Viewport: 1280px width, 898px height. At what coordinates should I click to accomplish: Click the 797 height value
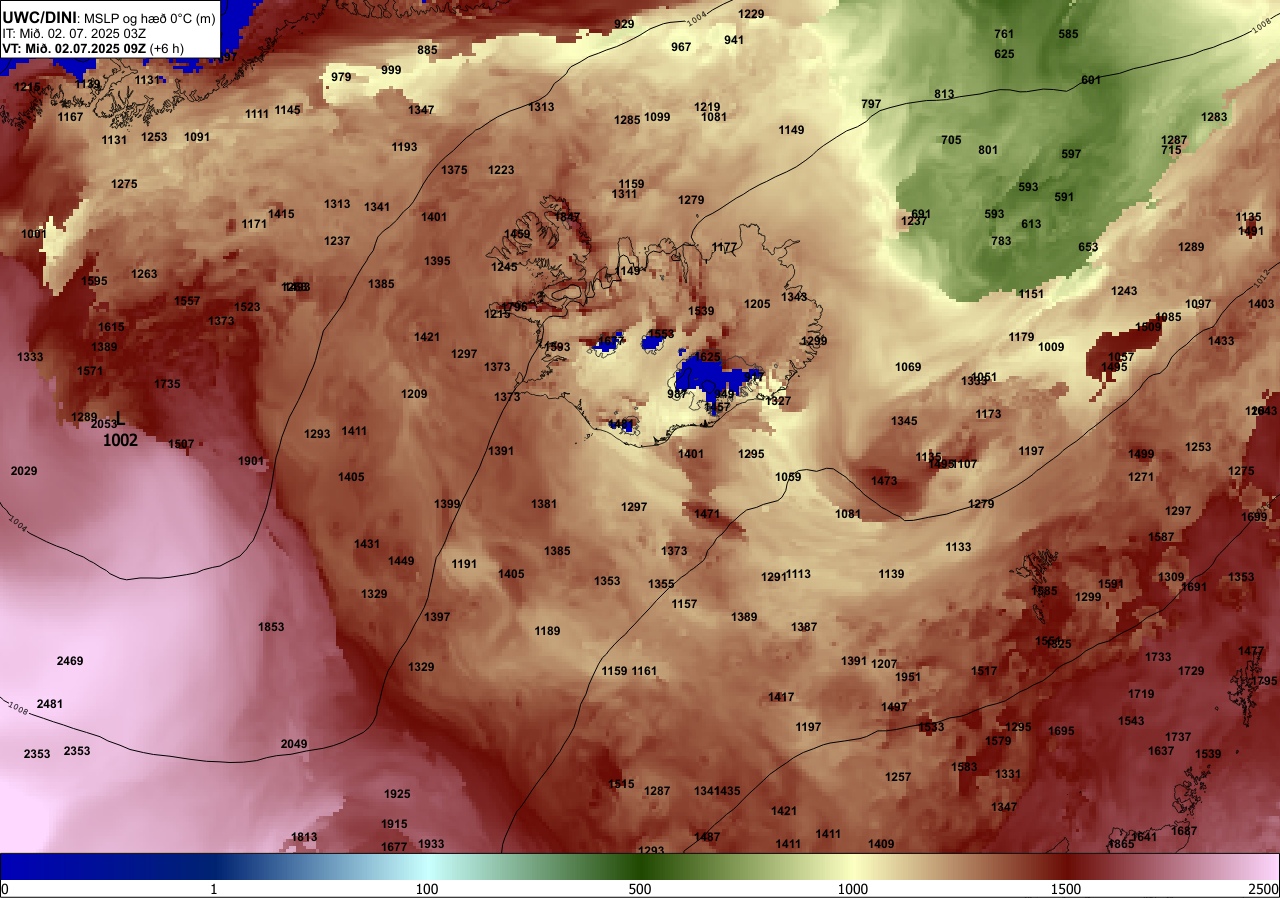(x=871, y=104)
